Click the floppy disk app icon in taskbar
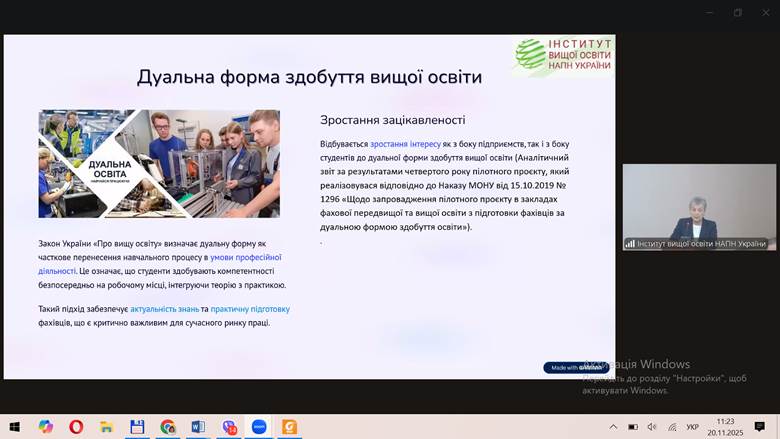 [x=137, y=427]
